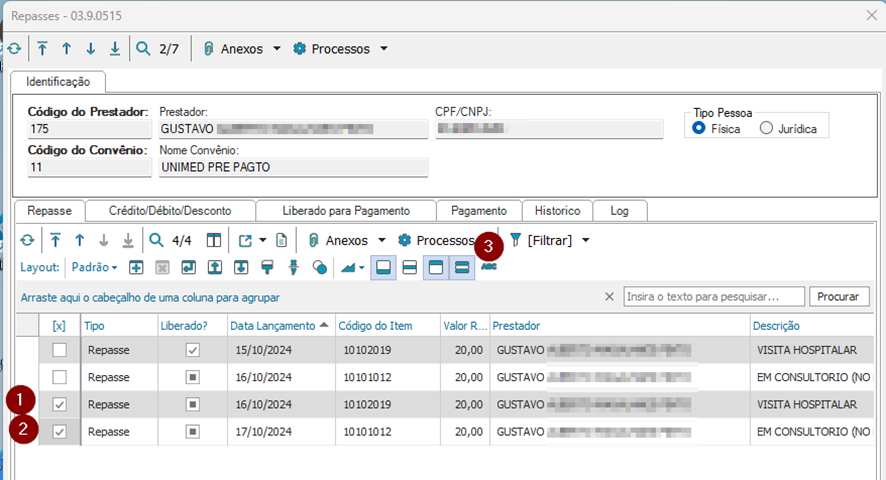Click the pin icon in layout toolbar
The height and width of the screenshot is (480, 886).
point(293,267)
